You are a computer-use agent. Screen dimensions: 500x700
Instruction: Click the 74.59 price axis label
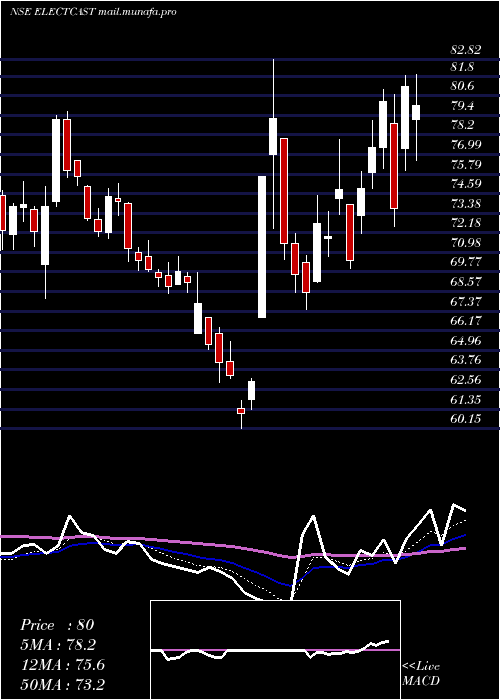tap(466, 184)
